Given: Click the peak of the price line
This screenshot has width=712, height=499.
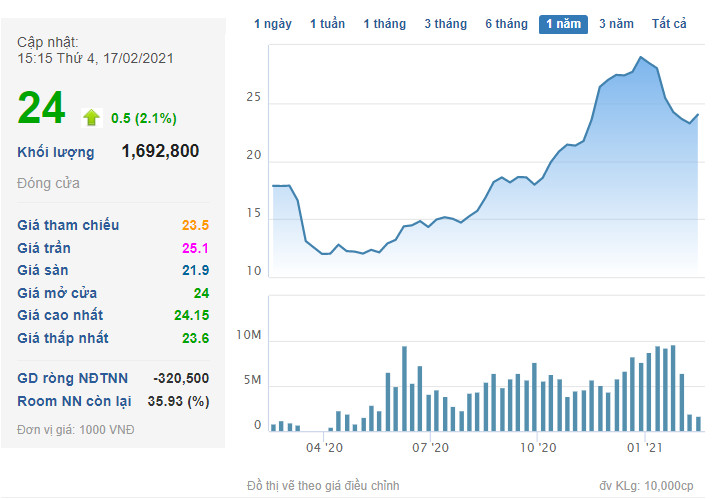Looking at the screenshot, I should 641,58.
